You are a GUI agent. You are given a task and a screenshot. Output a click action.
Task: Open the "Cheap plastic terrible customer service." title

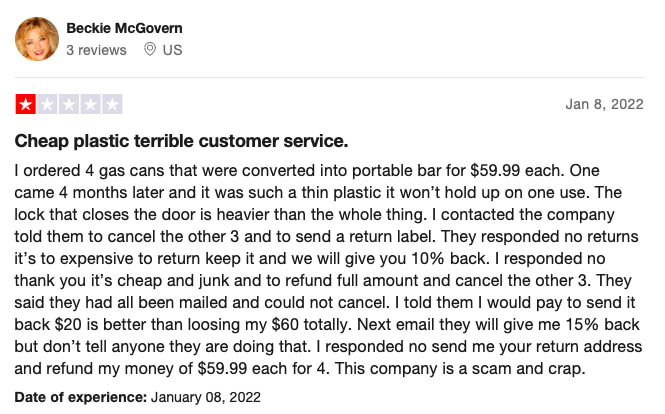point(182,141)
